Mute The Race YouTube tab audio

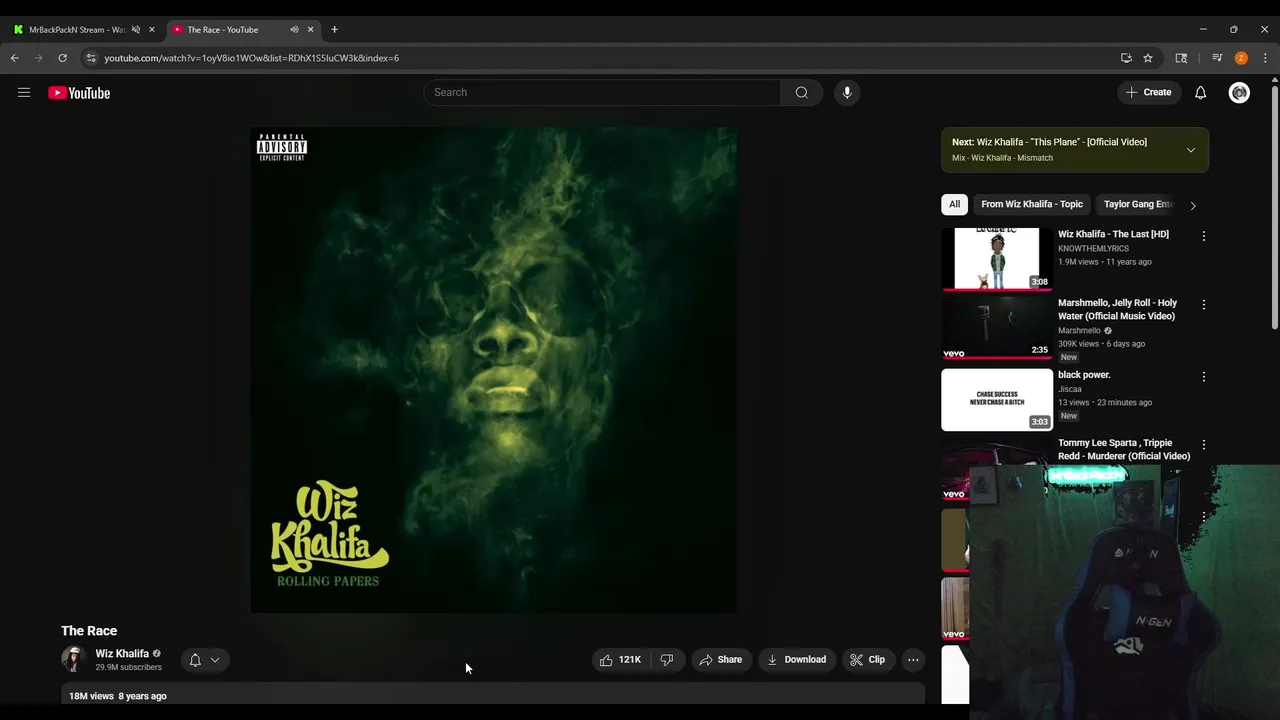pos(294,29)
